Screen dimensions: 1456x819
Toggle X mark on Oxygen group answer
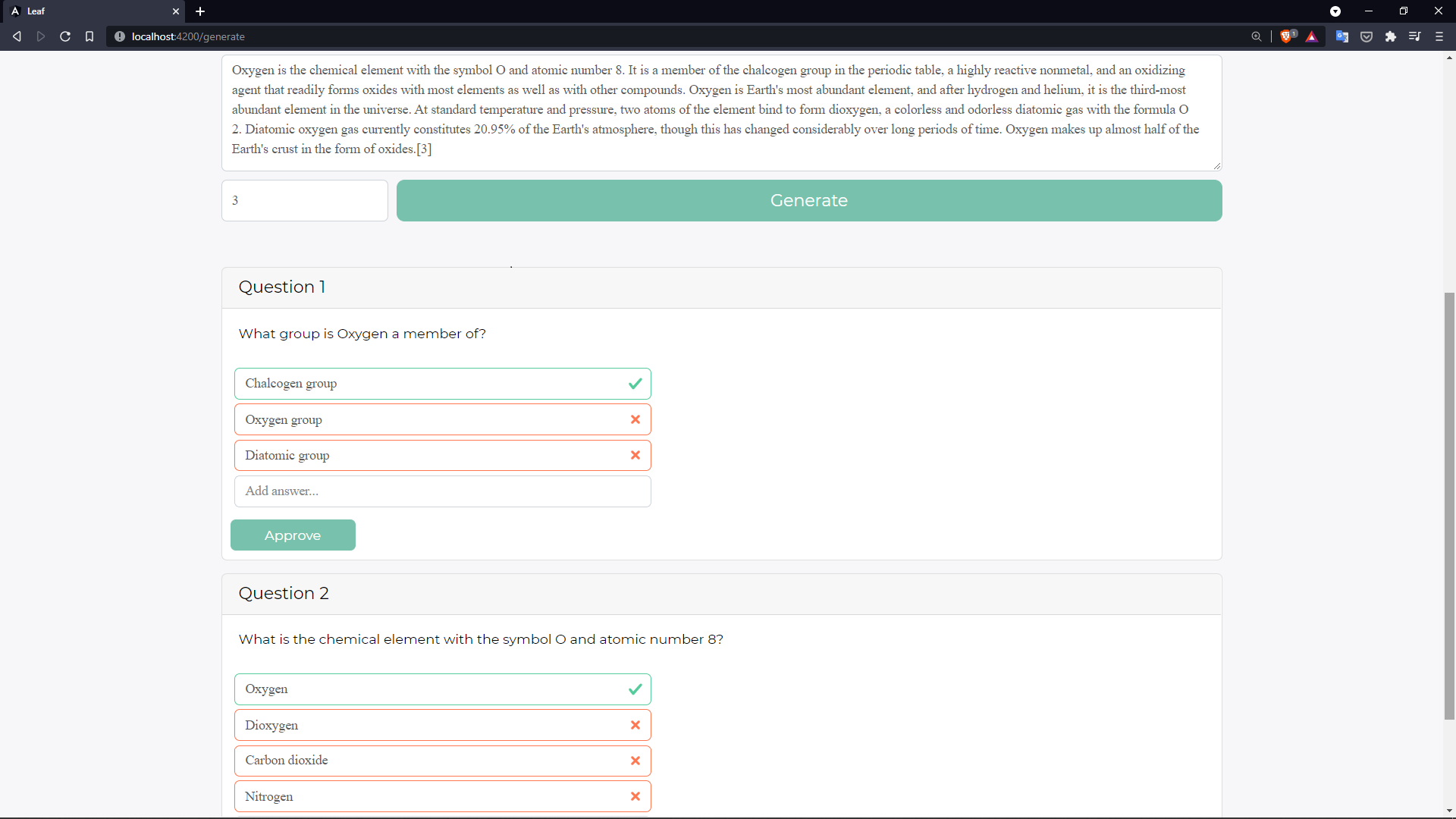click(635, 419)
